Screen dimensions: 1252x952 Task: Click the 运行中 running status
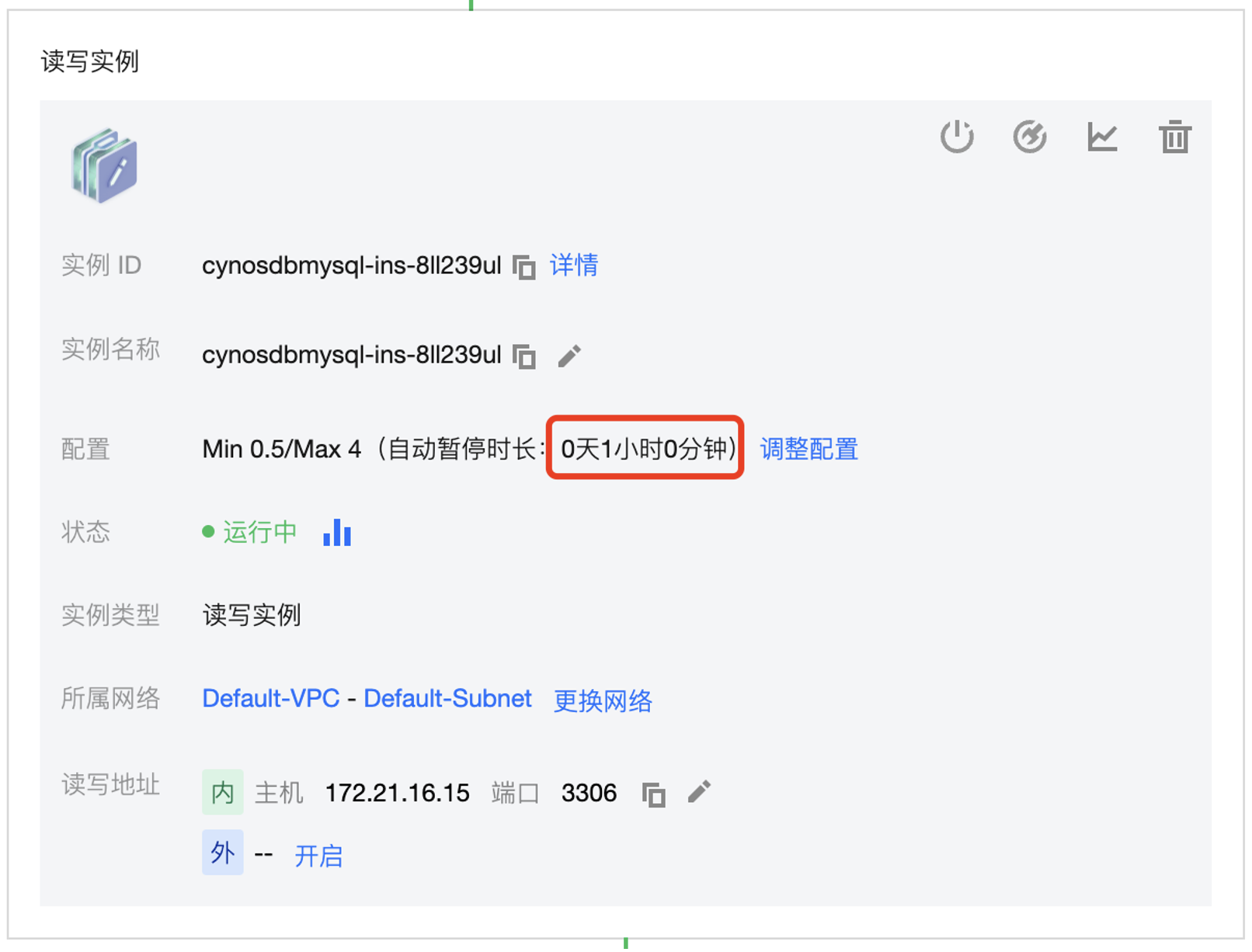[259, 532]
